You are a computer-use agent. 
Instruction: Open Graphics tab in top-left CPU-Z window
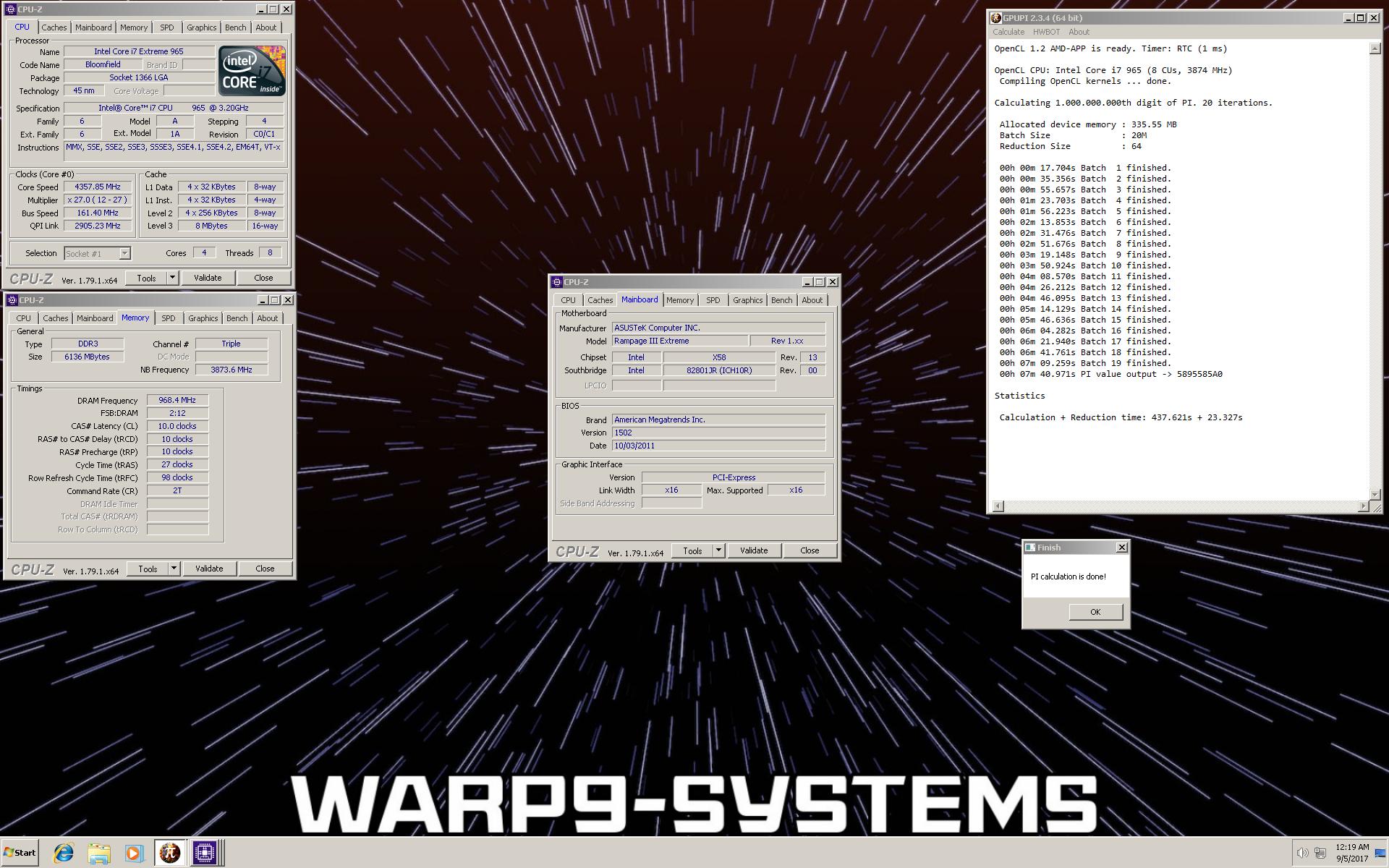(201, 27)
